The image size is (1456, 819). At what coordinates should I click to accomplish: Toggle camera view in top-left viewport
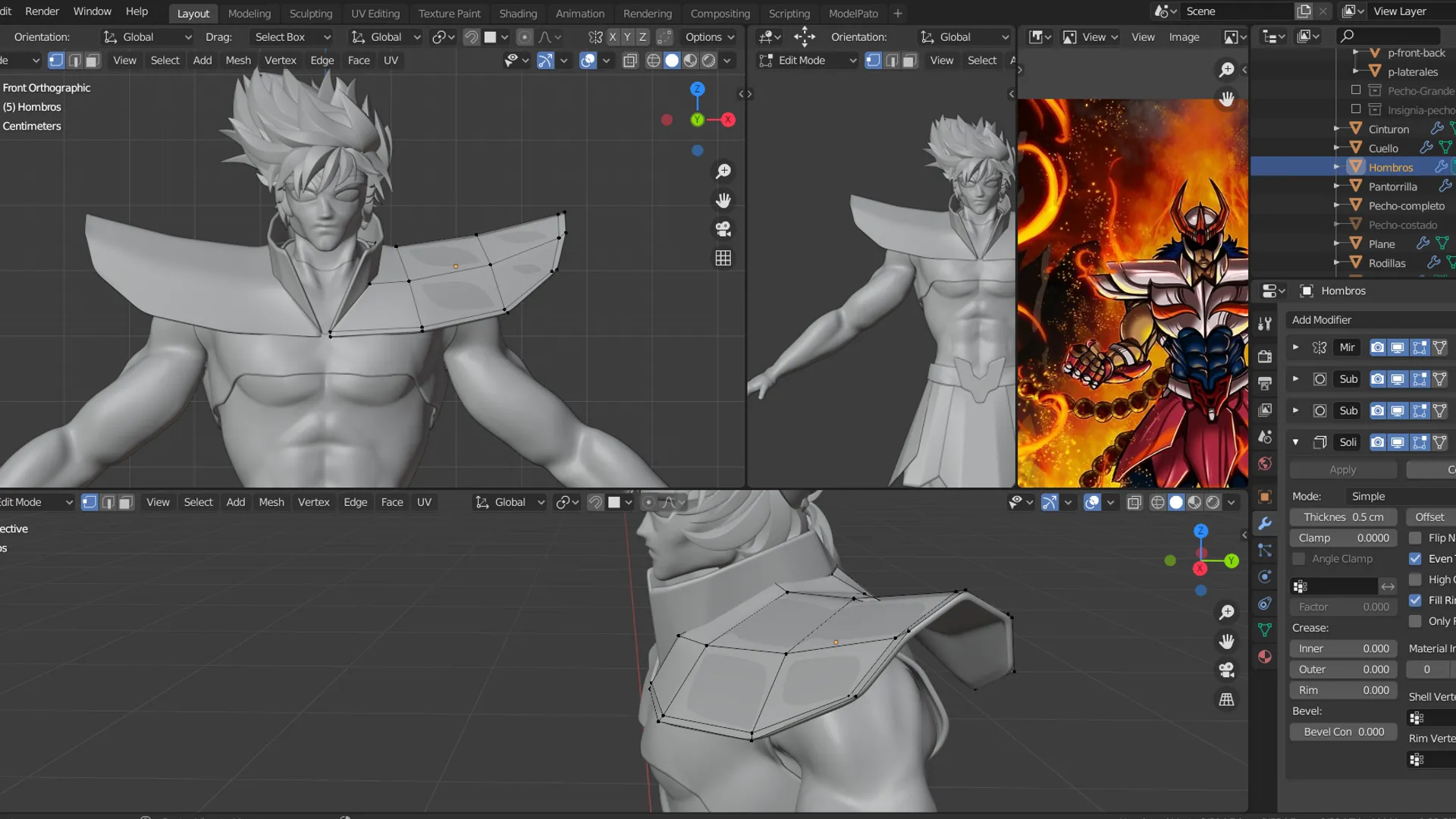pos(723,230)
